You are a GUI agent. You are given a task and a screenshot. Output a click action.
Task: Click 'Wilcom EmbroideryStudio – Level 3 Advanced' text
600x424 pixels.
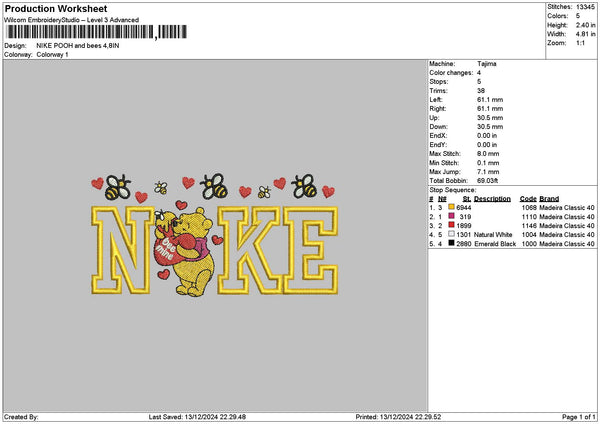pos(72,20)
